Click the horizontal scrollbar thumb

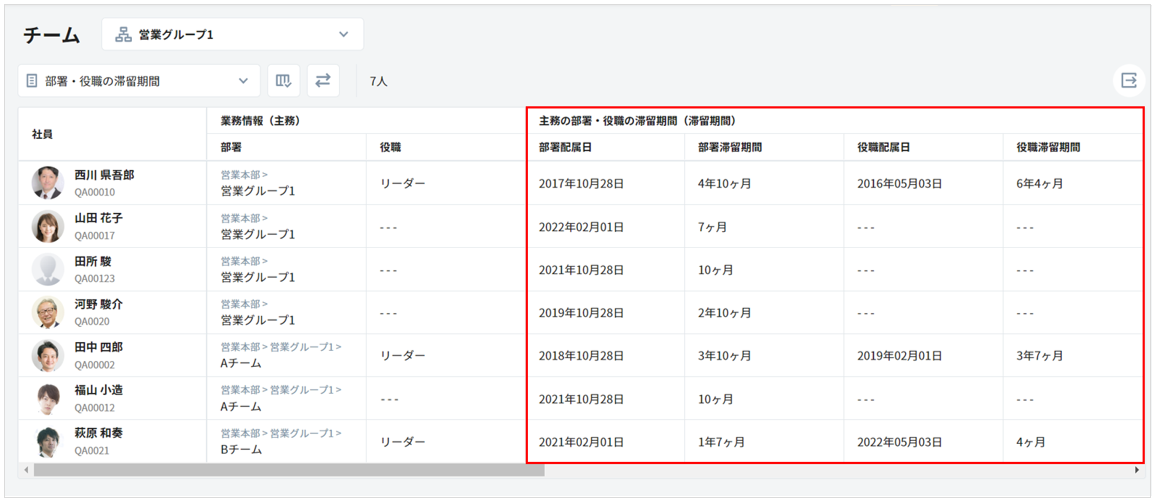(288, 470)
